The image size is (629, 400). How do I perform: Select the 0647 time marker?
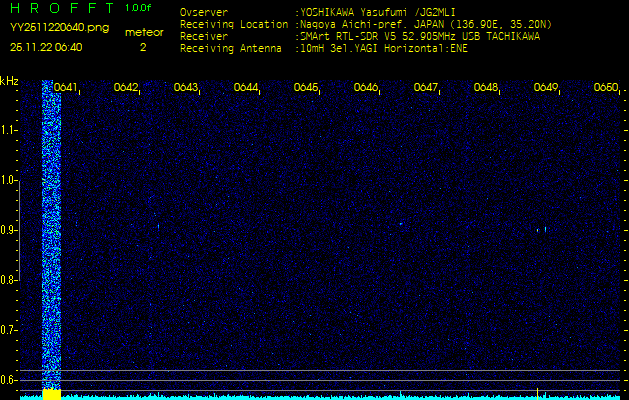[x=426, y=88]
